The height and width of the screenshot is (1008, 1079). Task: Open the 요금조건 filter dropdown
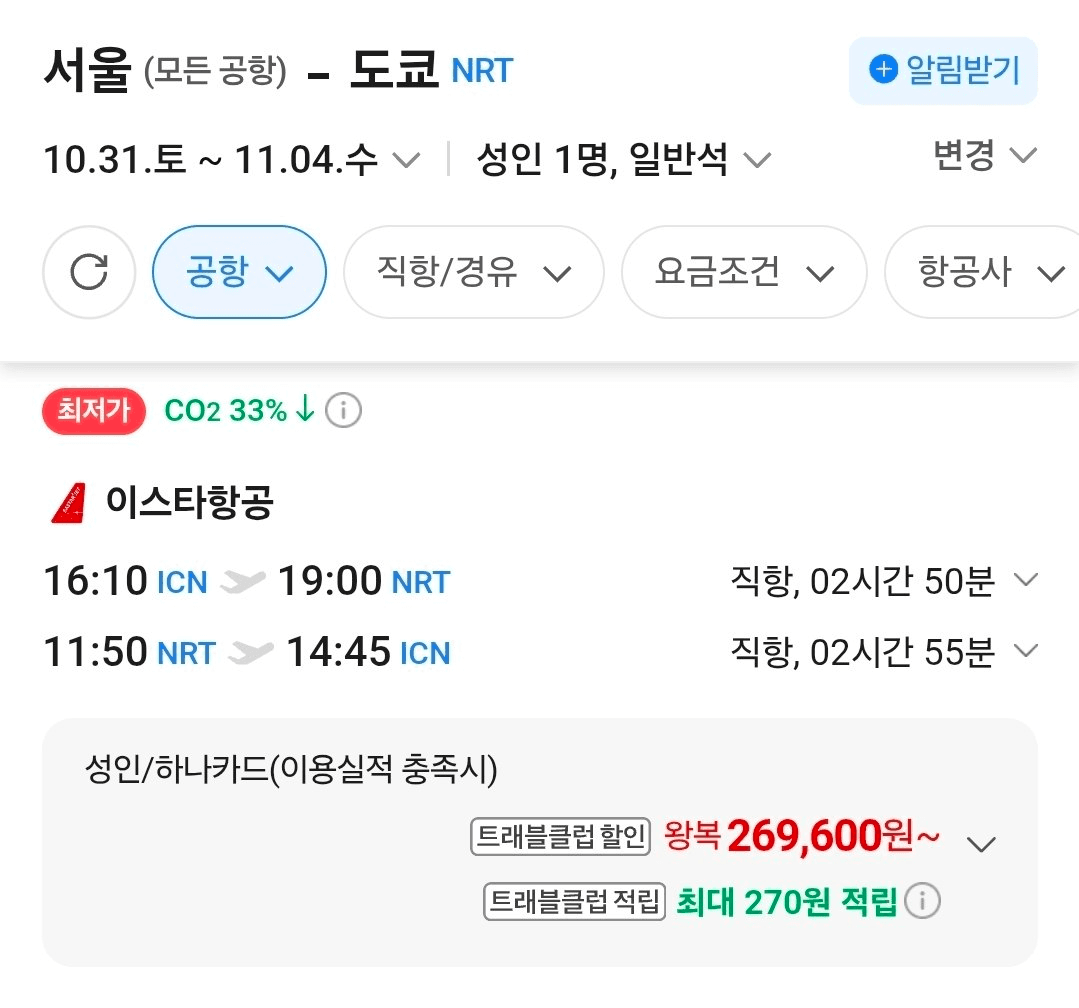point(744,272)
